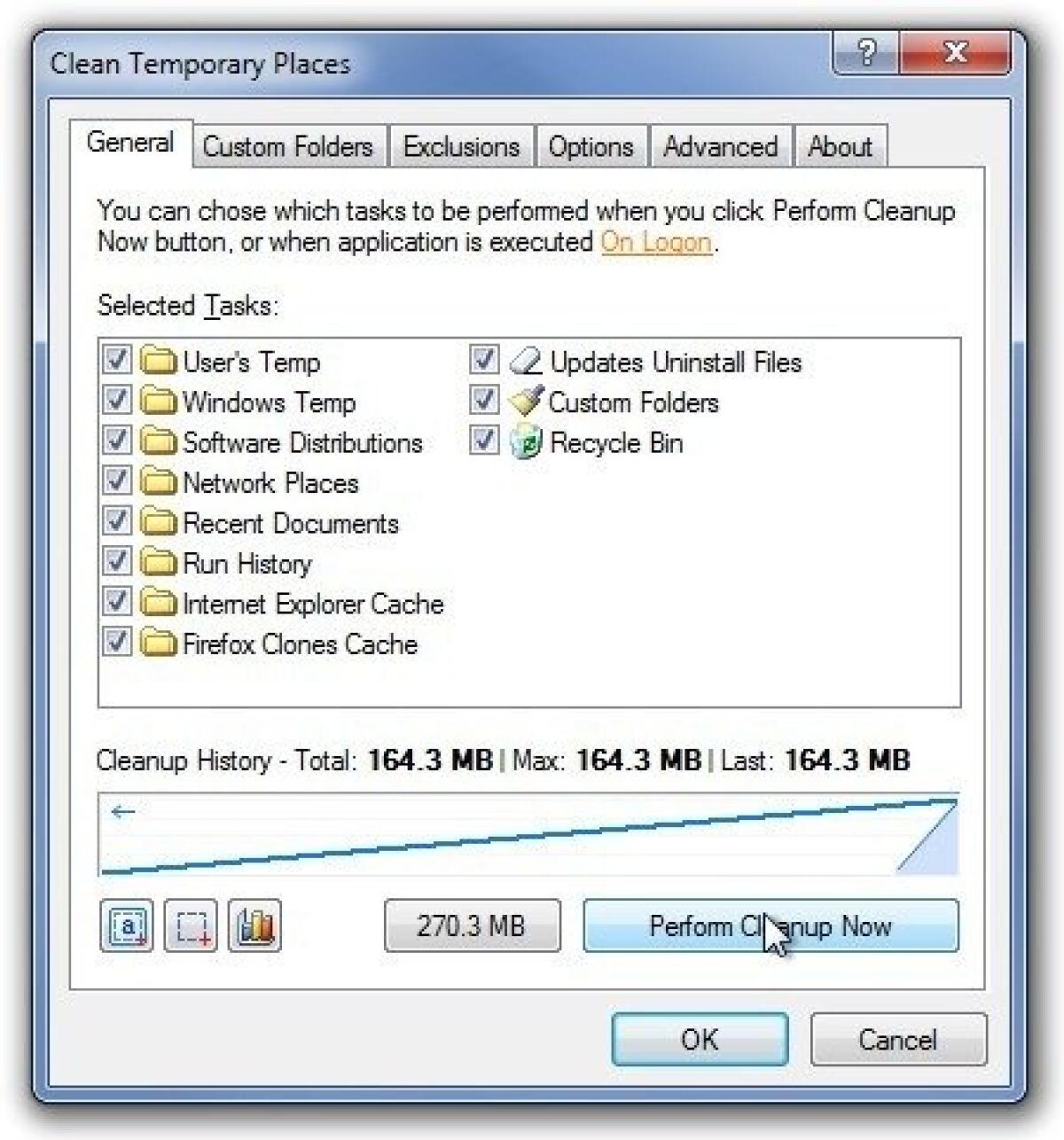Open the bar chart statistics icon

point(254,926)
